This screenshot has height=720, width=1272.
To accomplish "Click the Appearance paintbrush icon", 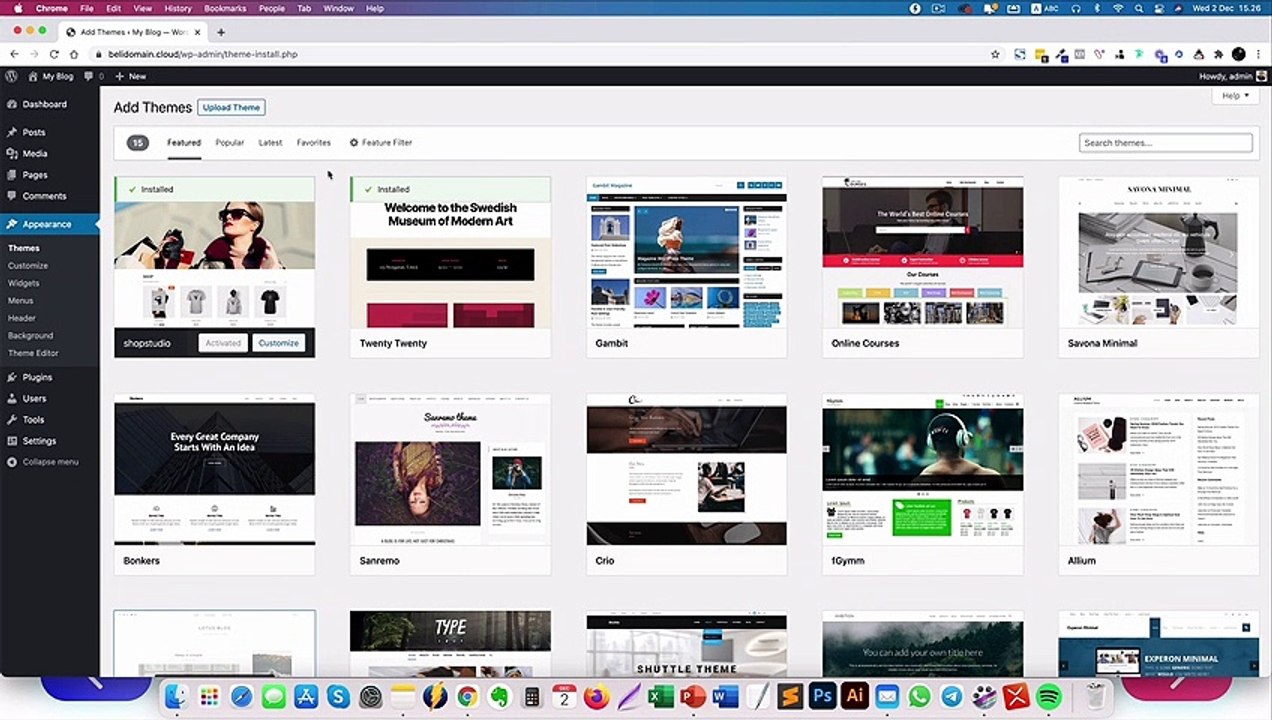I will pyautogui.click(x=12, y=224).
